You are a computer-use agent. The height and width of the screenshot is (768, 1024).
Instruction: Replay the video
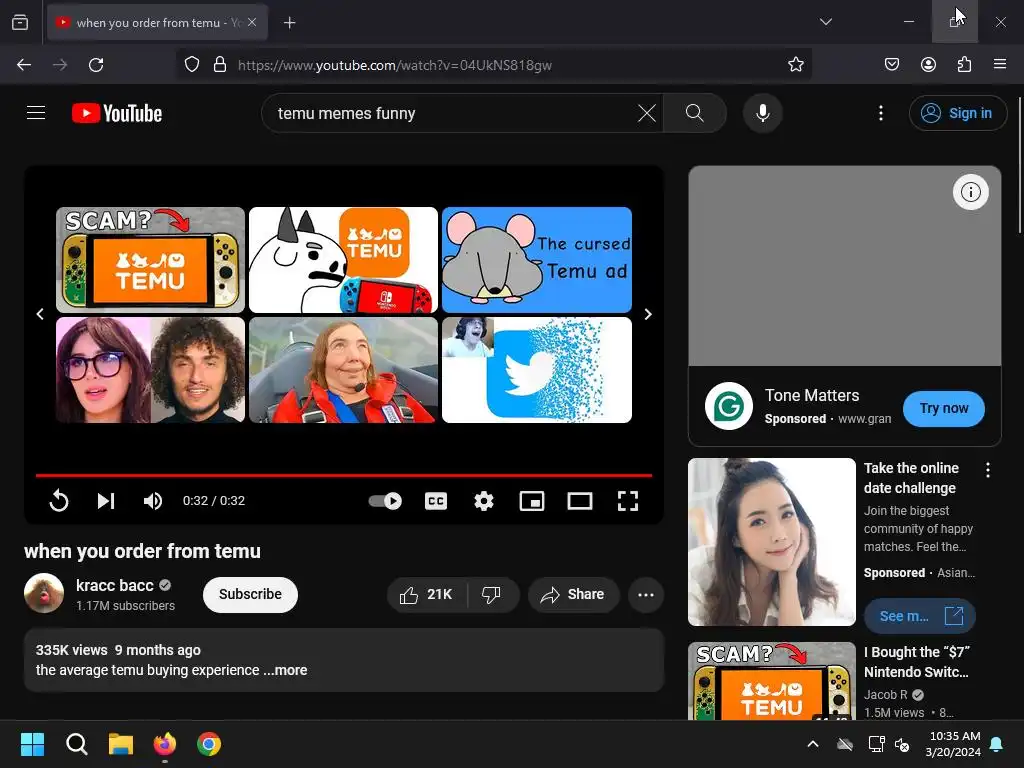pyautogui.click(x=59, y=501)
